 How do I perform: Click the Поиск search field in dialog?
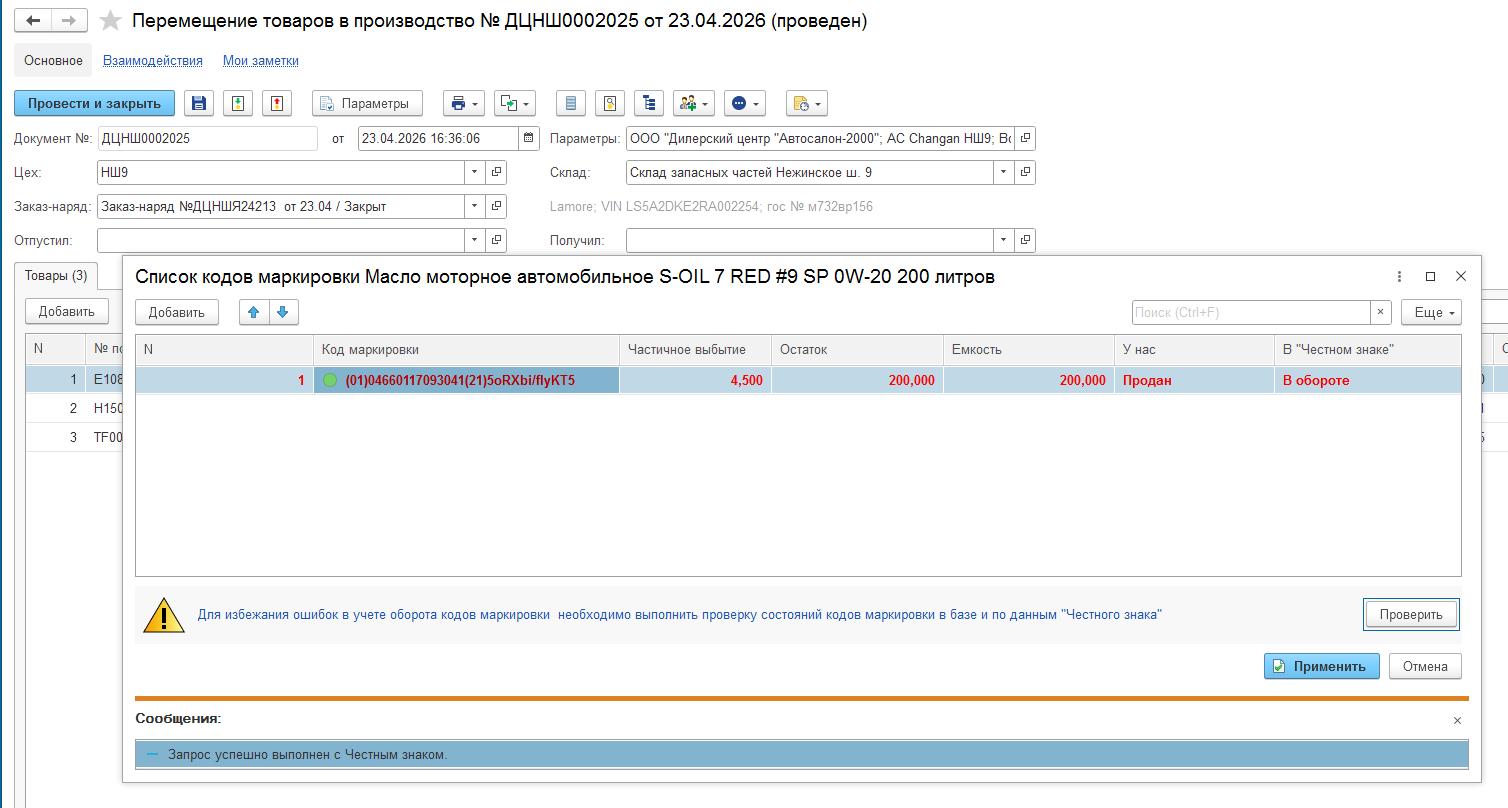click(1250, 313)
